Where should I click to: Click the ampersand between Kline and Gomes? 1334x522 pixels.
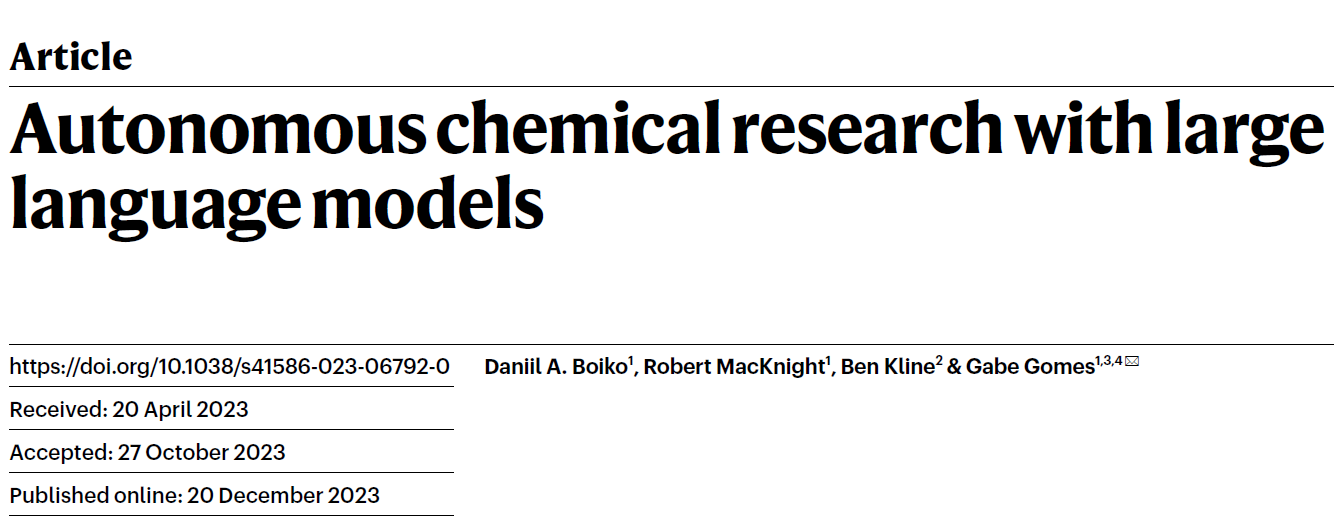click(x=955, y=367)
